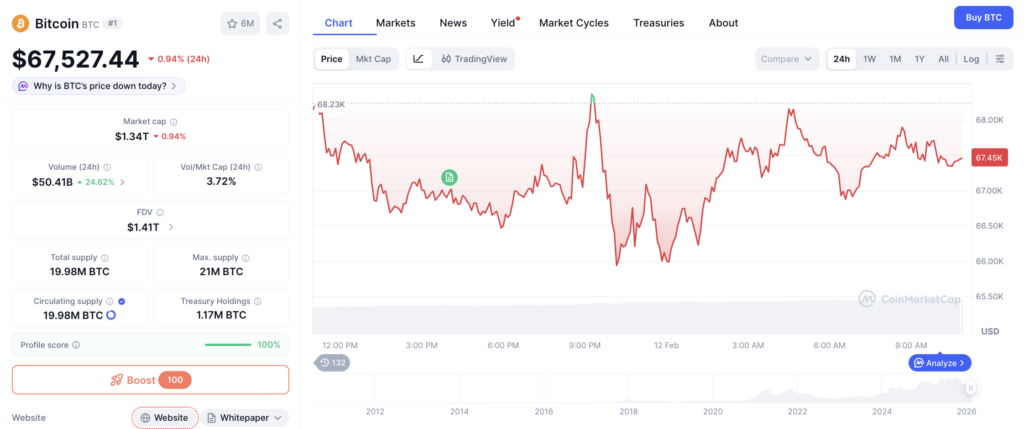
Task: Click Volume (24h) info icon
Action: tap(107, 167)
